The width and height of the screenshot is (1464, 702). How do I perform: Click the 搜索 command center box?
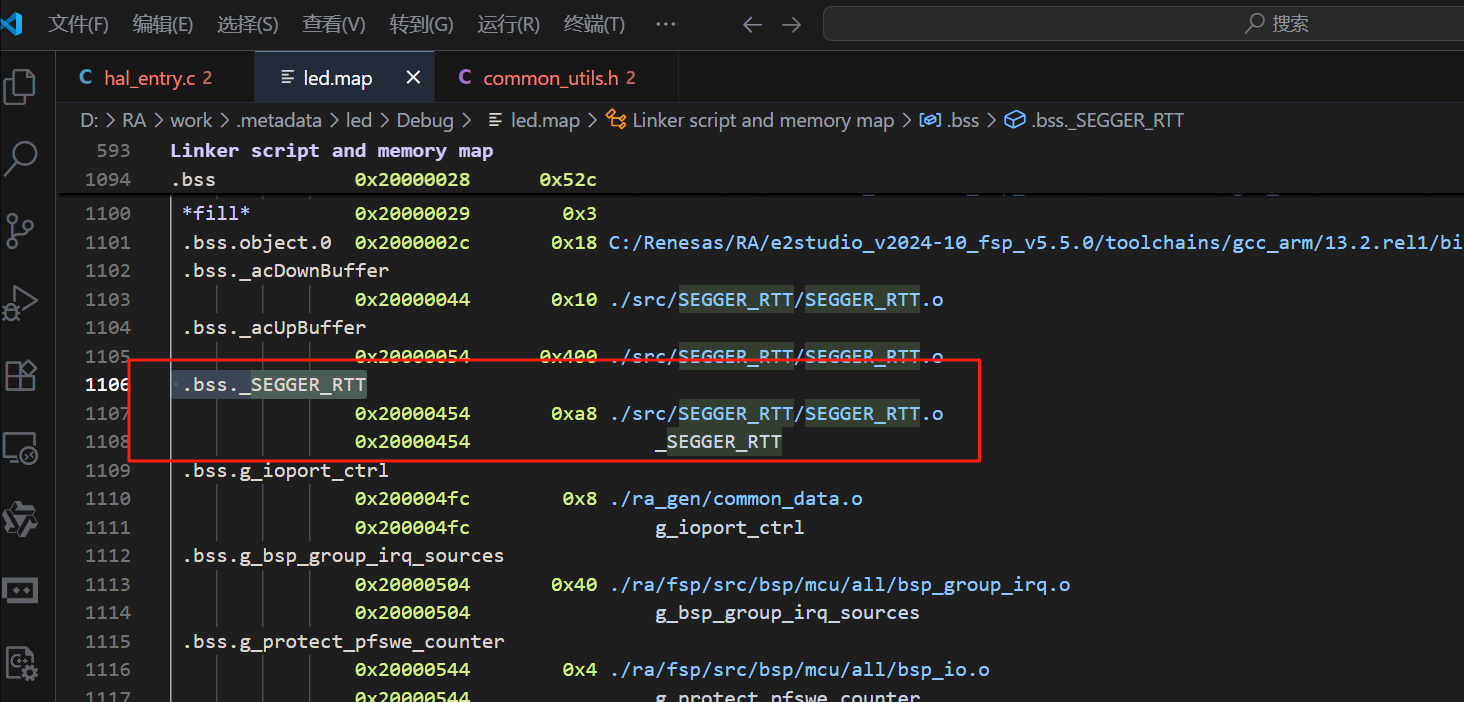tap(1143, 24)
